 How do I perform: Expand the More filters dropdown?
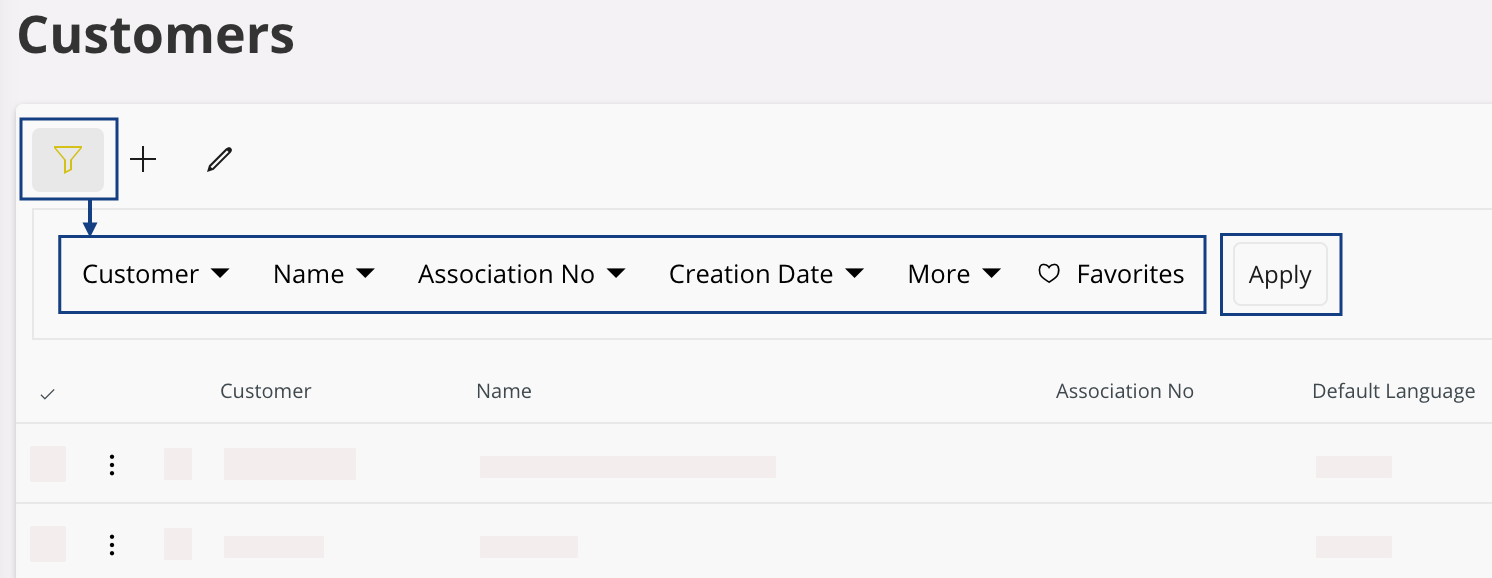[x=953, y=274]
